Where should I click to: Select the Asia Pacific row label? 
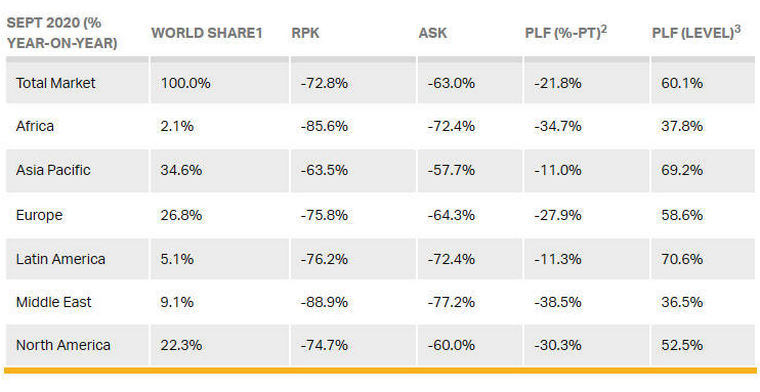coord(53,170)
